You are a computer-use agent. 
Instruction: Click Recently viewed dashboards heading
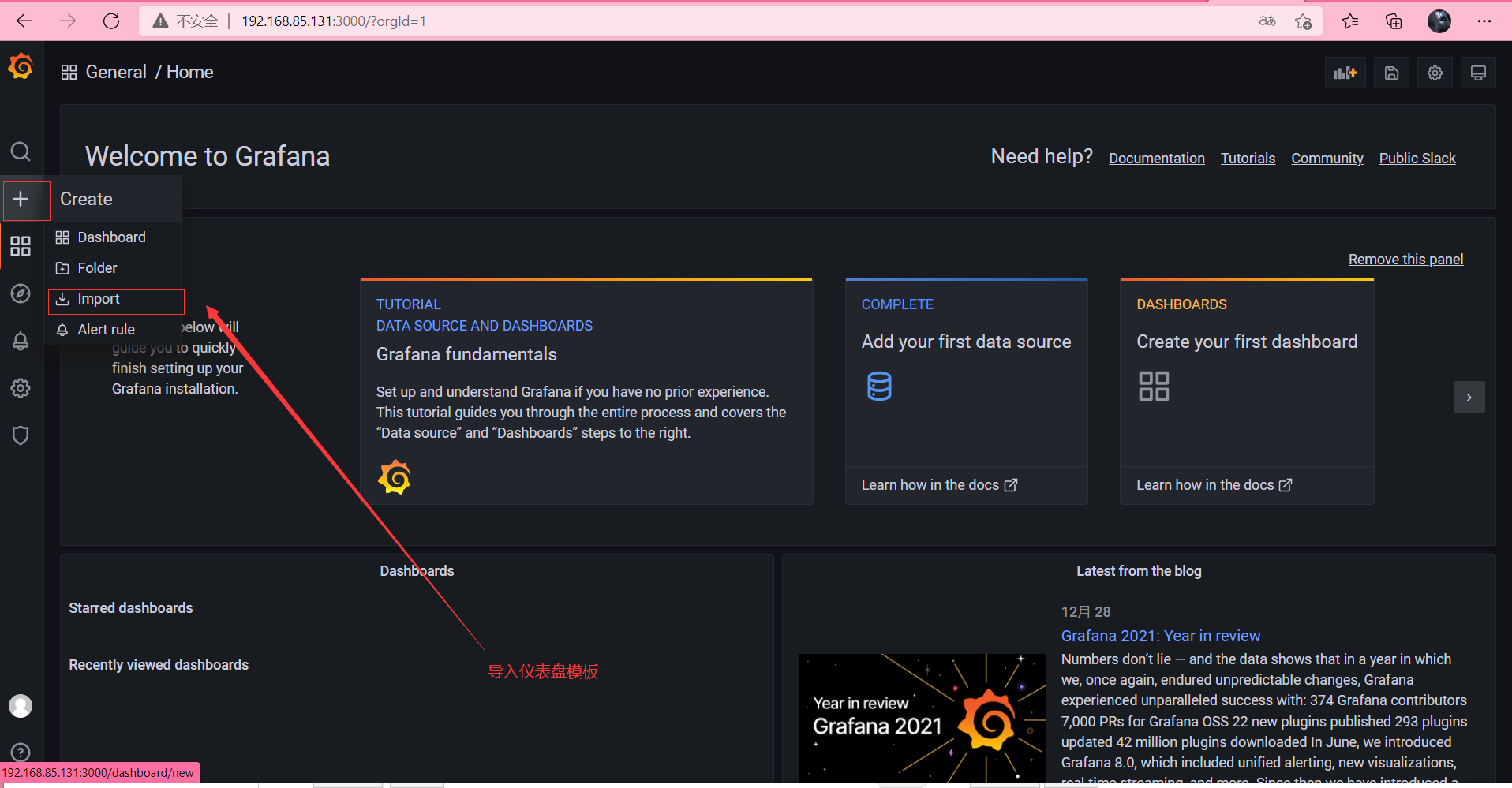[x=159, y=665]
